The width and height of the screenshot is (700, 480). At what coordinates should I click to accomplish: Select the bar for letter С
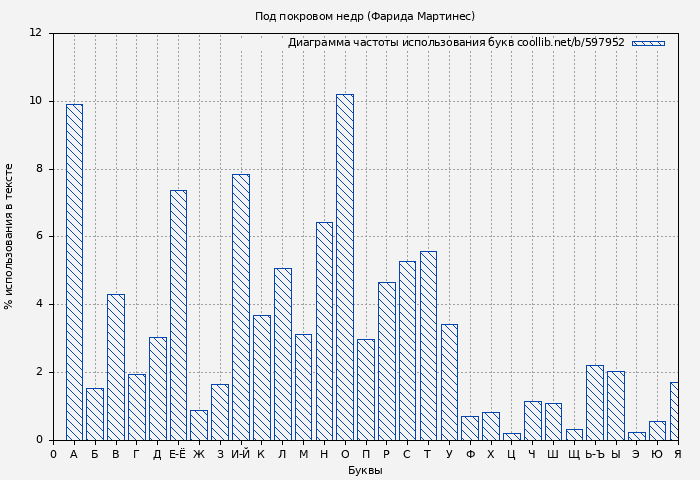point(407,350)
